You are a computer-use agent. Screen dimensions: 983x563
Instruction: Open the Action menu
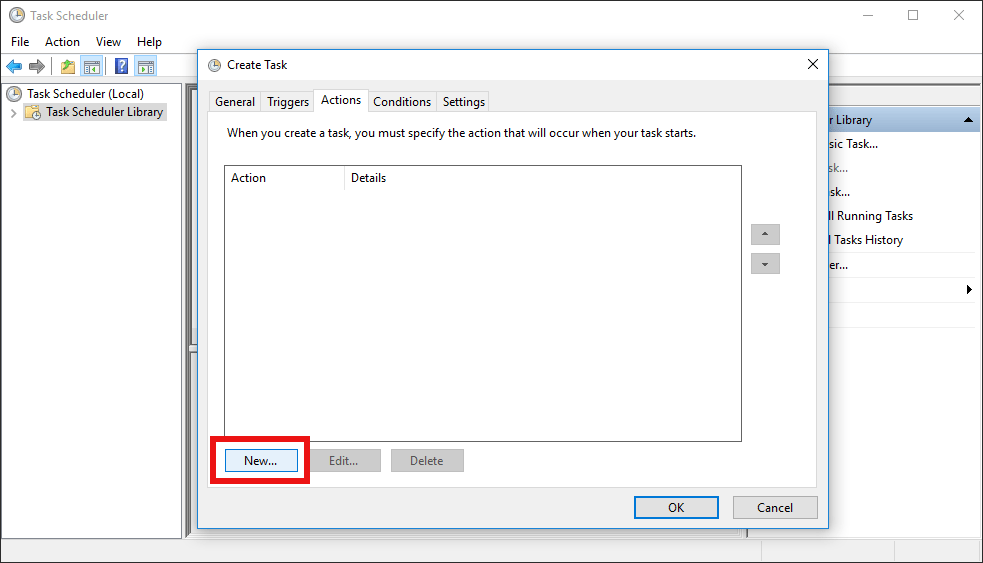[x=62, y=42]
